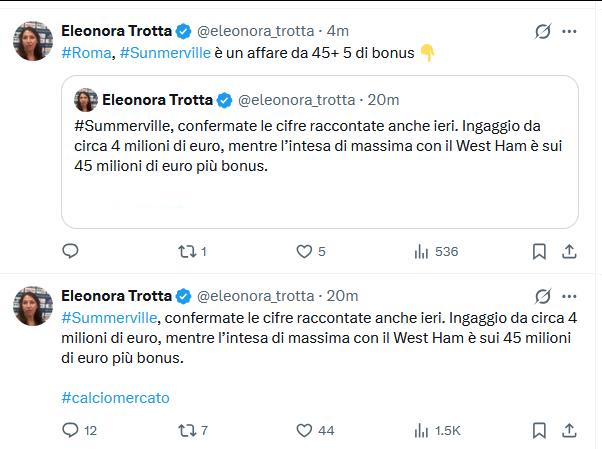602x449 pixels.
Task: Share the second tweet via upload icon
Action: 569,430
